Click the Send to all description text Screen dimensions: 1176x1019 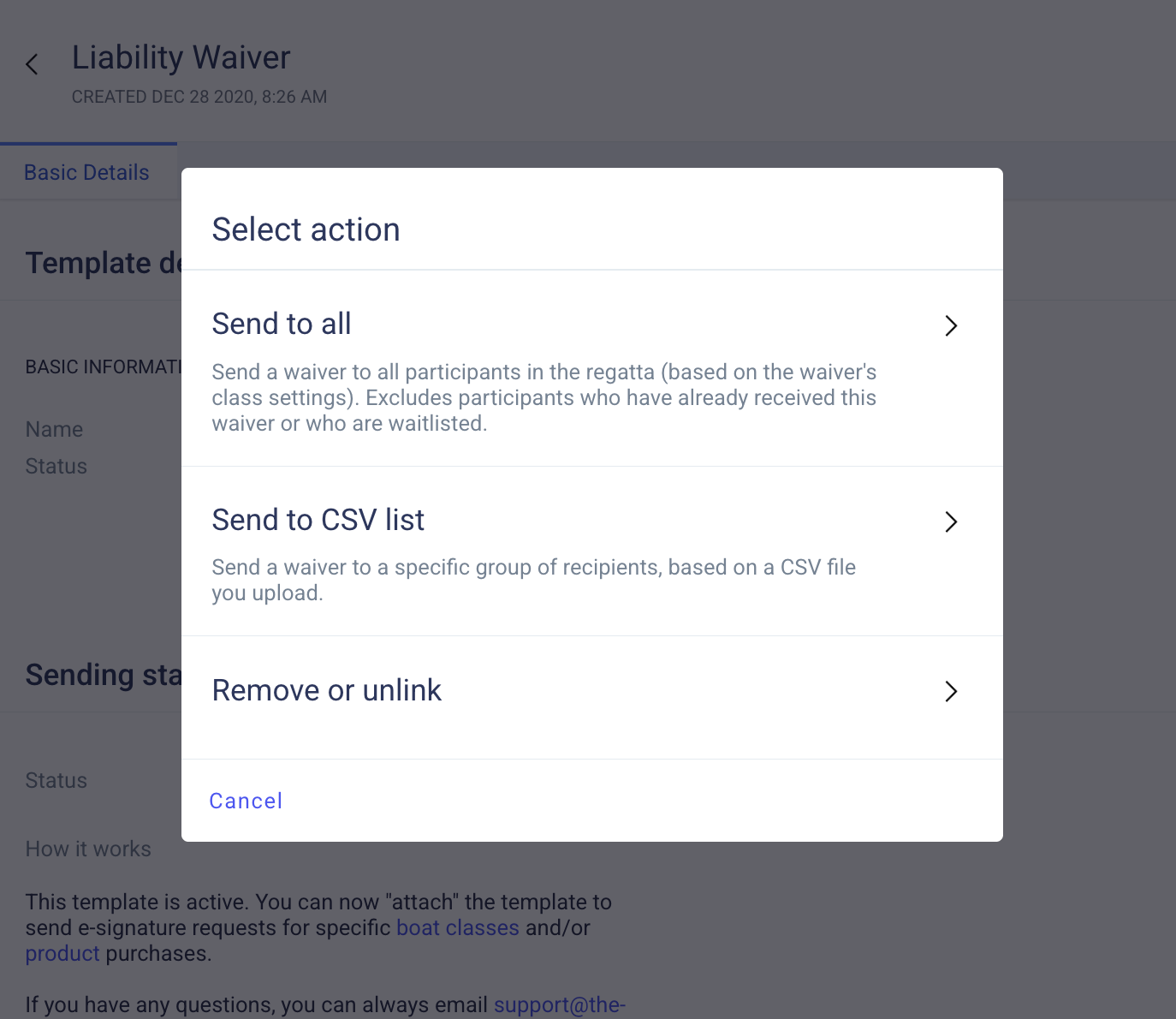[x=543, y=397]
